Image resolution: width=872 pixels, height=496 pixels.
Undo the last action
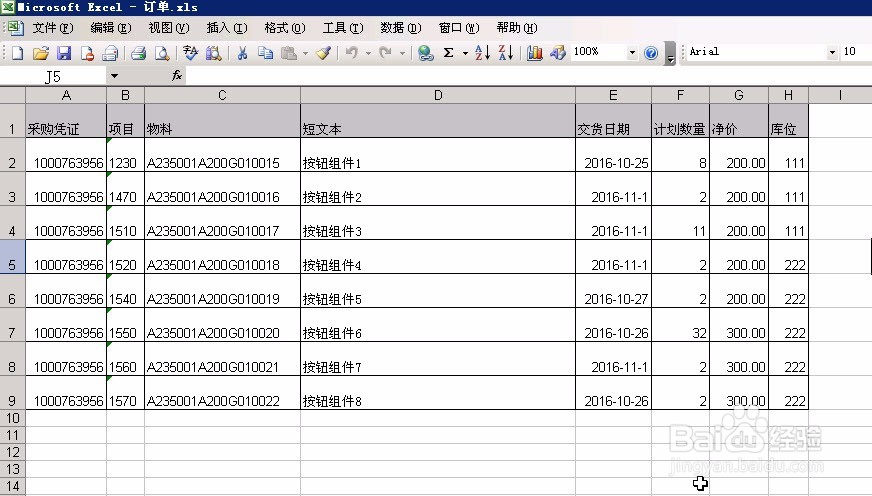[351, 53]
